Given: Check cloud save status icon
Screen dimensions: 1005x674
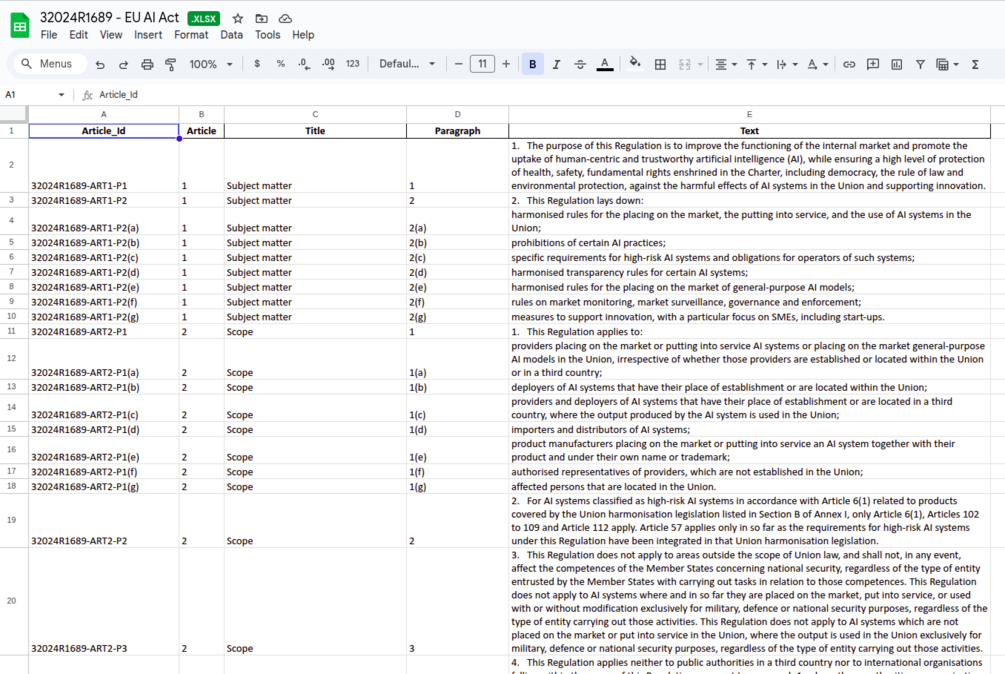Looking at the screenshot, I should (x=285, y=19).
